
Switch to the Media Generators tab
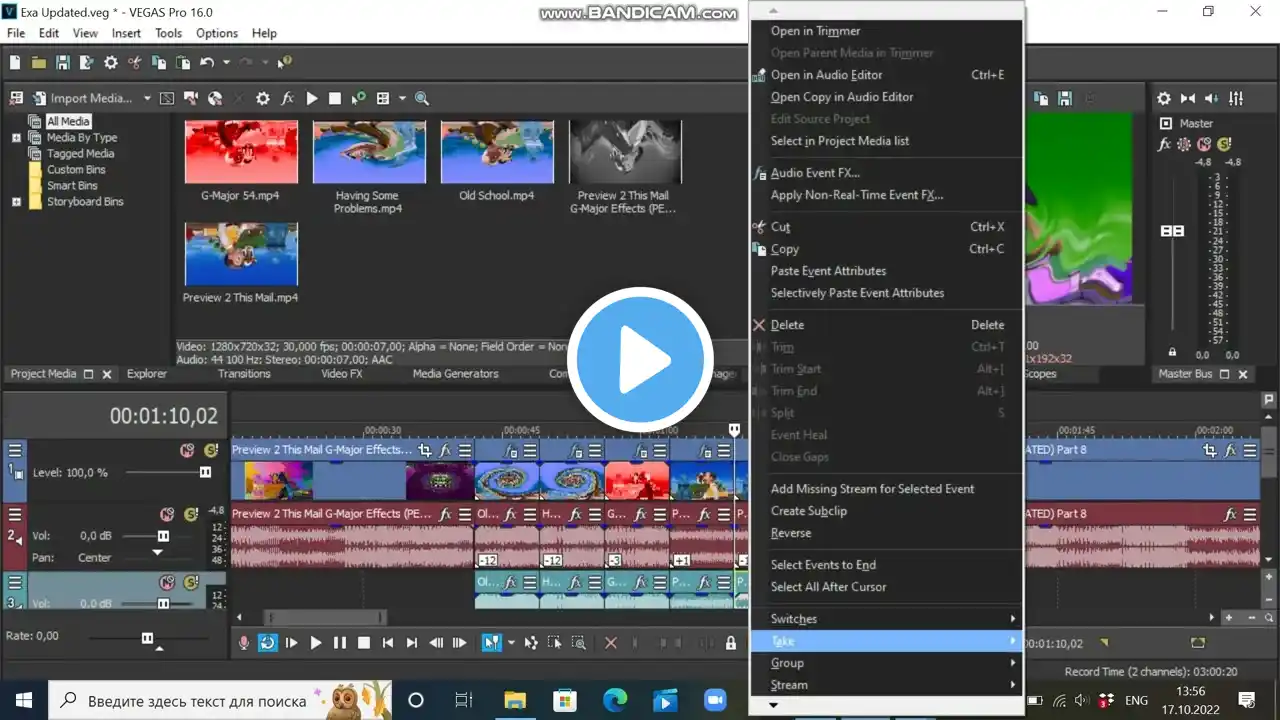click(x=456, y=373)
